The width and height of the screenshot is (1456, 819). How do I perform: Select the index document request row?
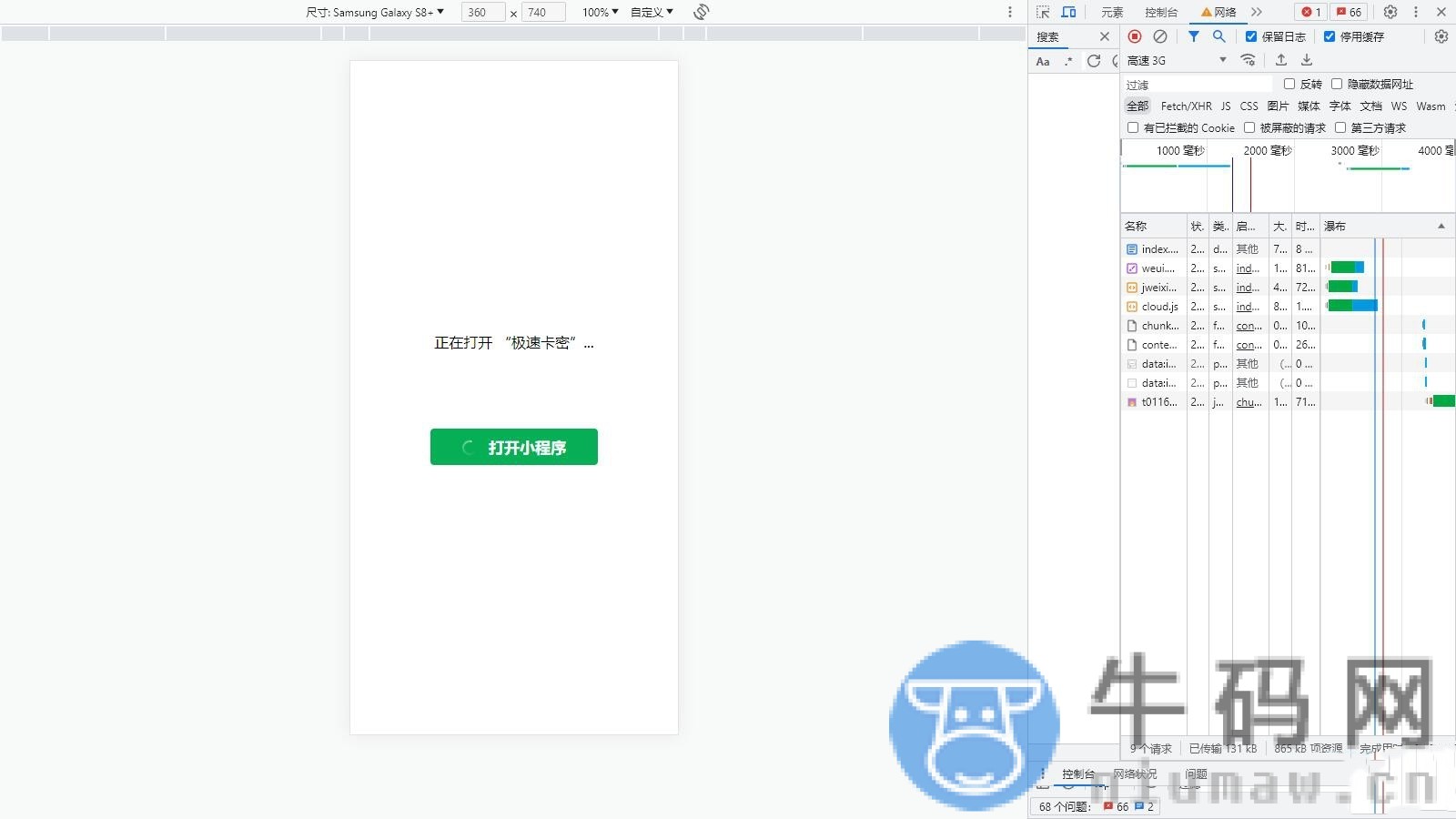[x=1288, y=248]
